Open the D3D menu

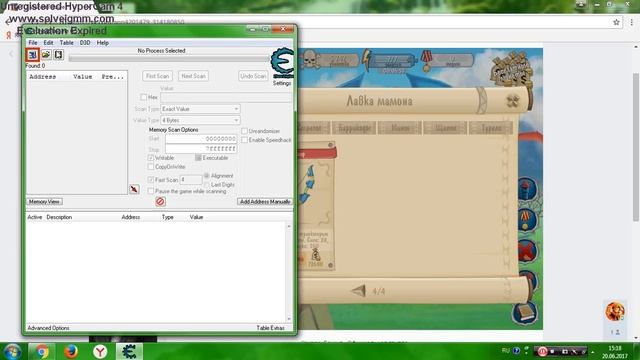84,42
